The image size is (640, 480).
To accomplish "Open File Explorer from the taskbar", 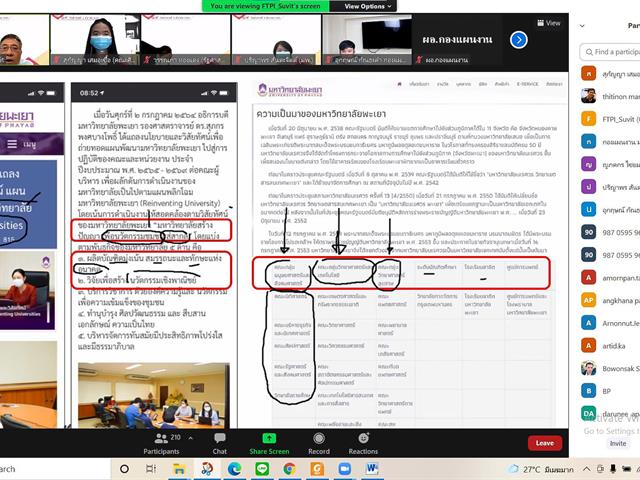I will point(178,469).
